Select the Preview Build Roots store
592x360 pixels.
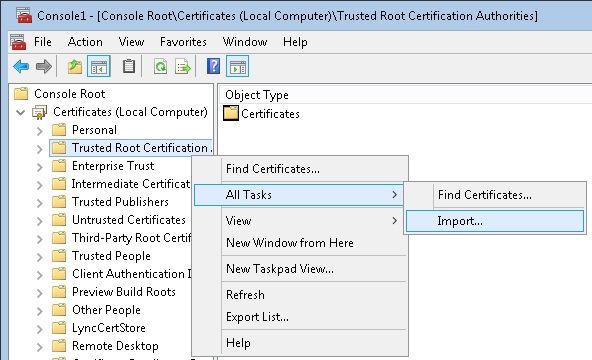[123, 292]
